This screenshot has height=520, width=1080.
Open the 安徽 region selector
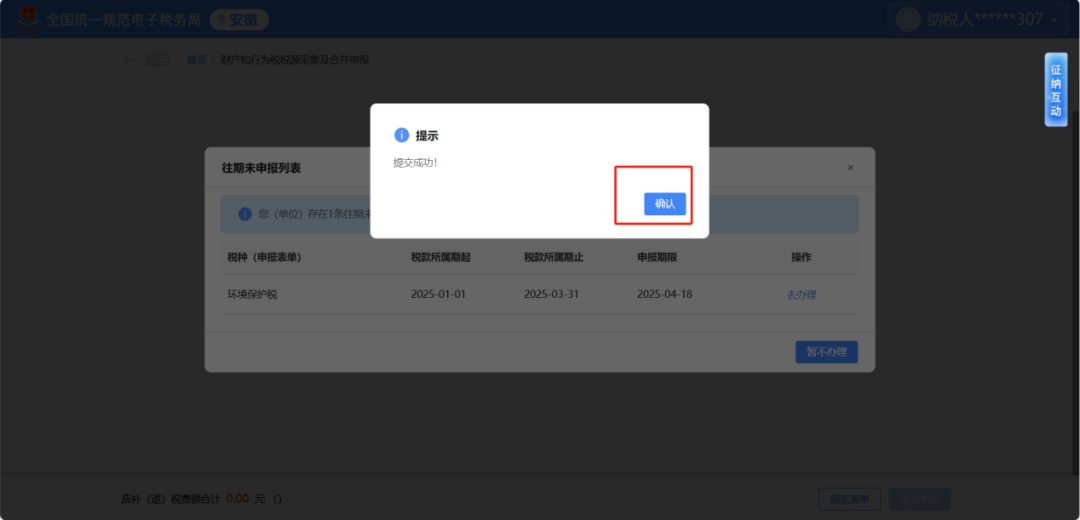tap(239, 20)
